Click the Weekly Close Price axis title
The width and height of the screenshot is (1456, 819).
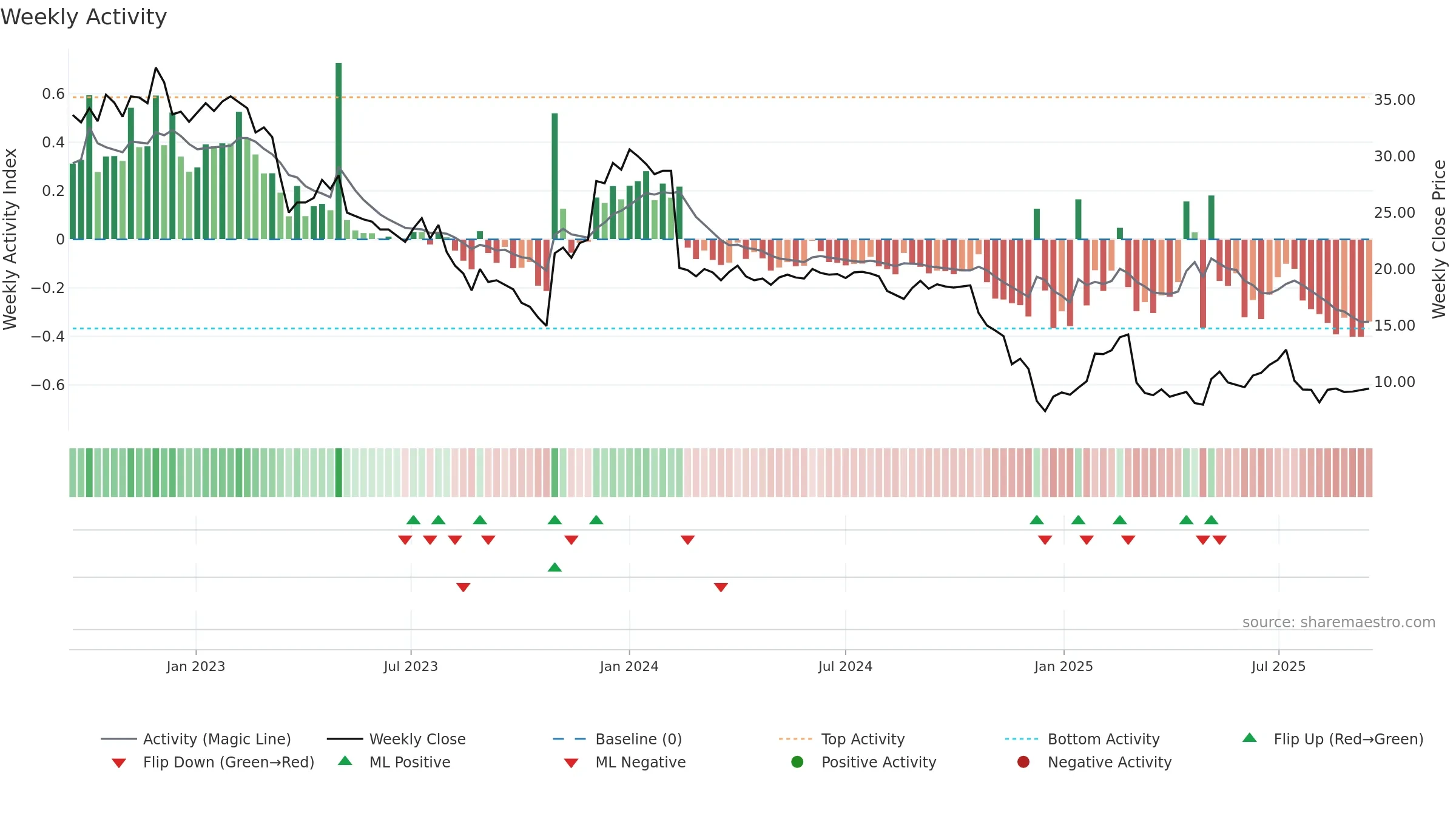(1439, 239)
